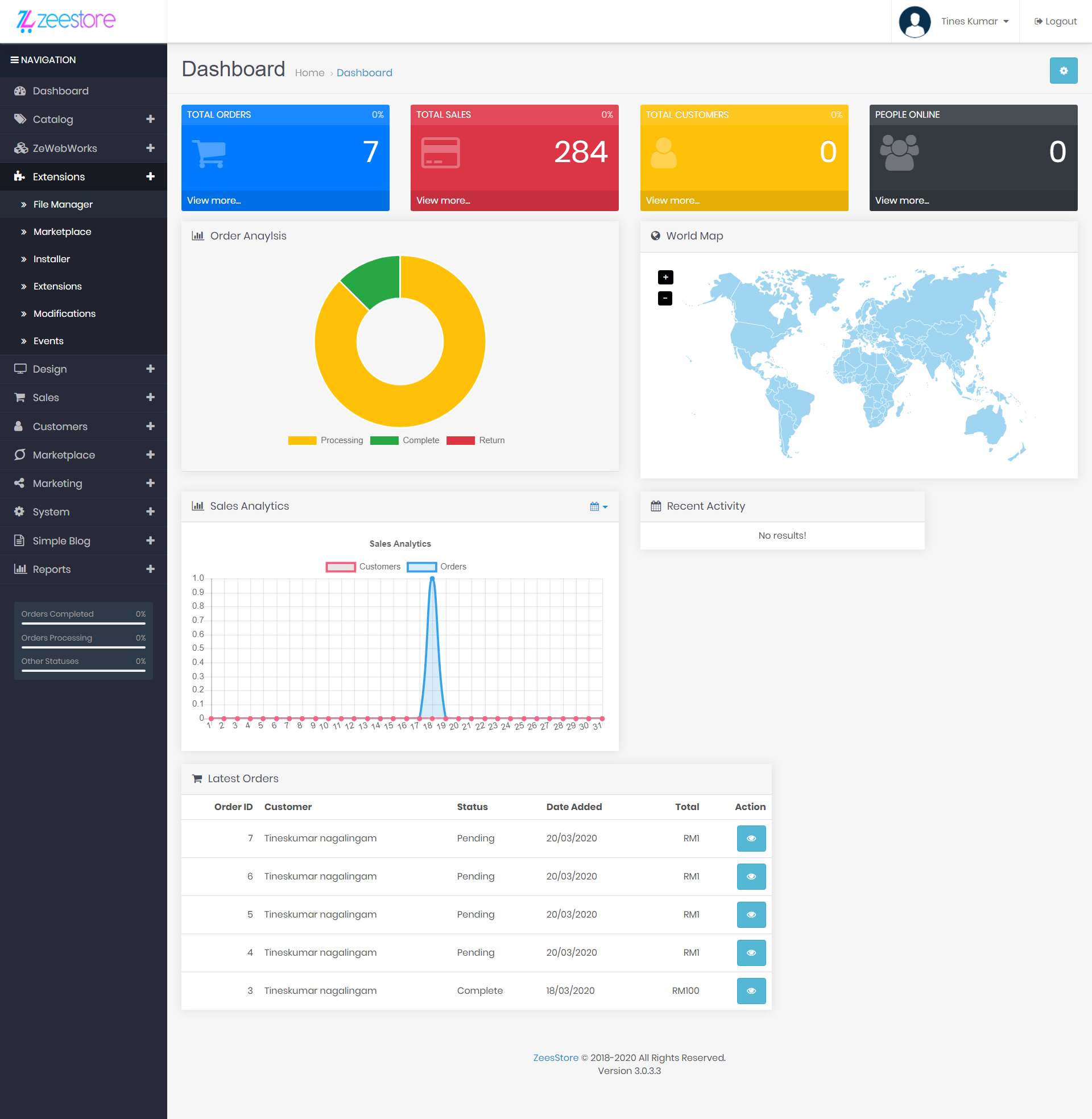Viewport: 1092px width, 1119px height.
Task: Open the Tines Kumar user dropdown
Action: (x=974, y=22)
